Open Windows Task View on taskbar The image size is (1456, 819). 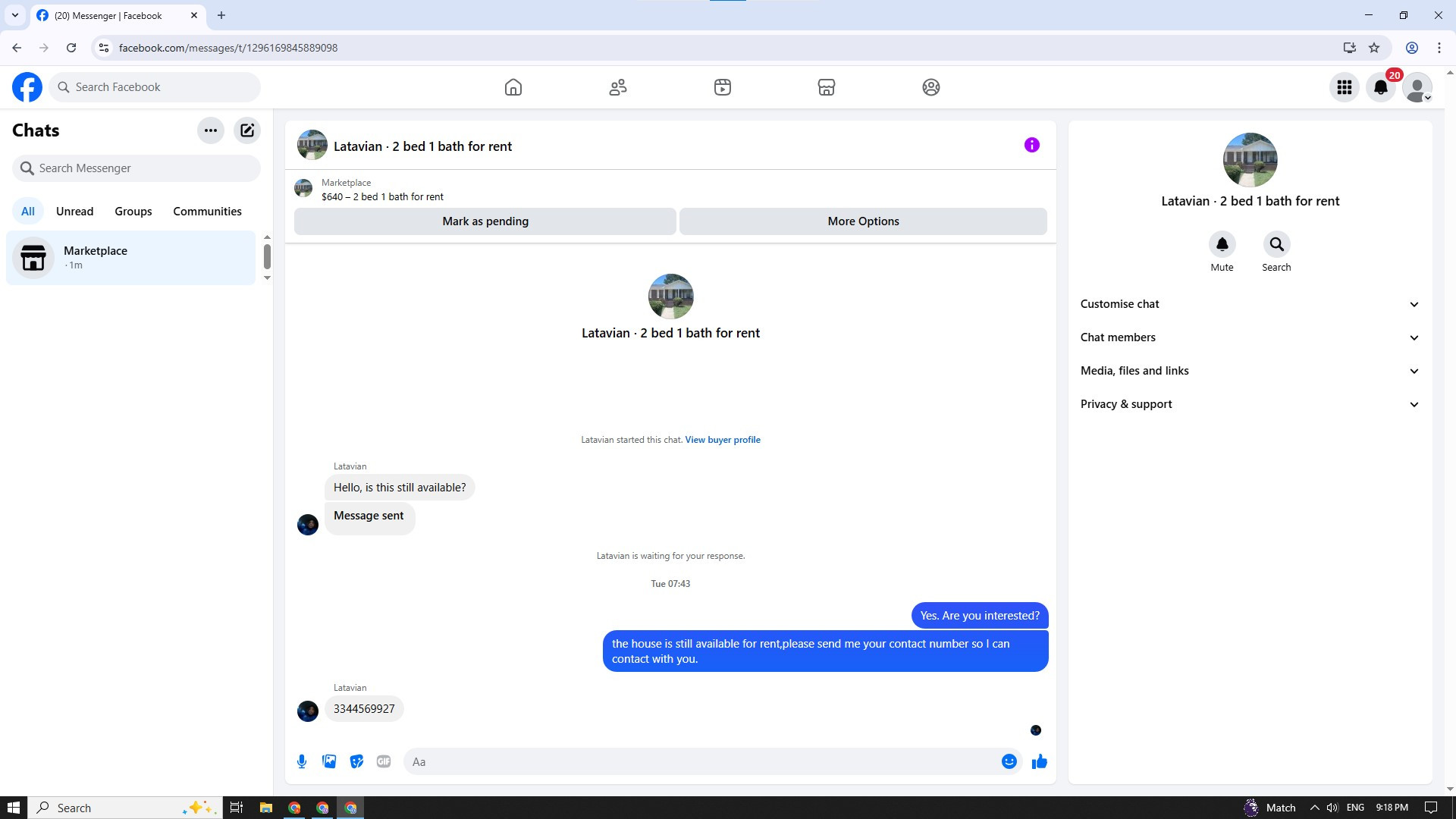[x=237, y=808]
